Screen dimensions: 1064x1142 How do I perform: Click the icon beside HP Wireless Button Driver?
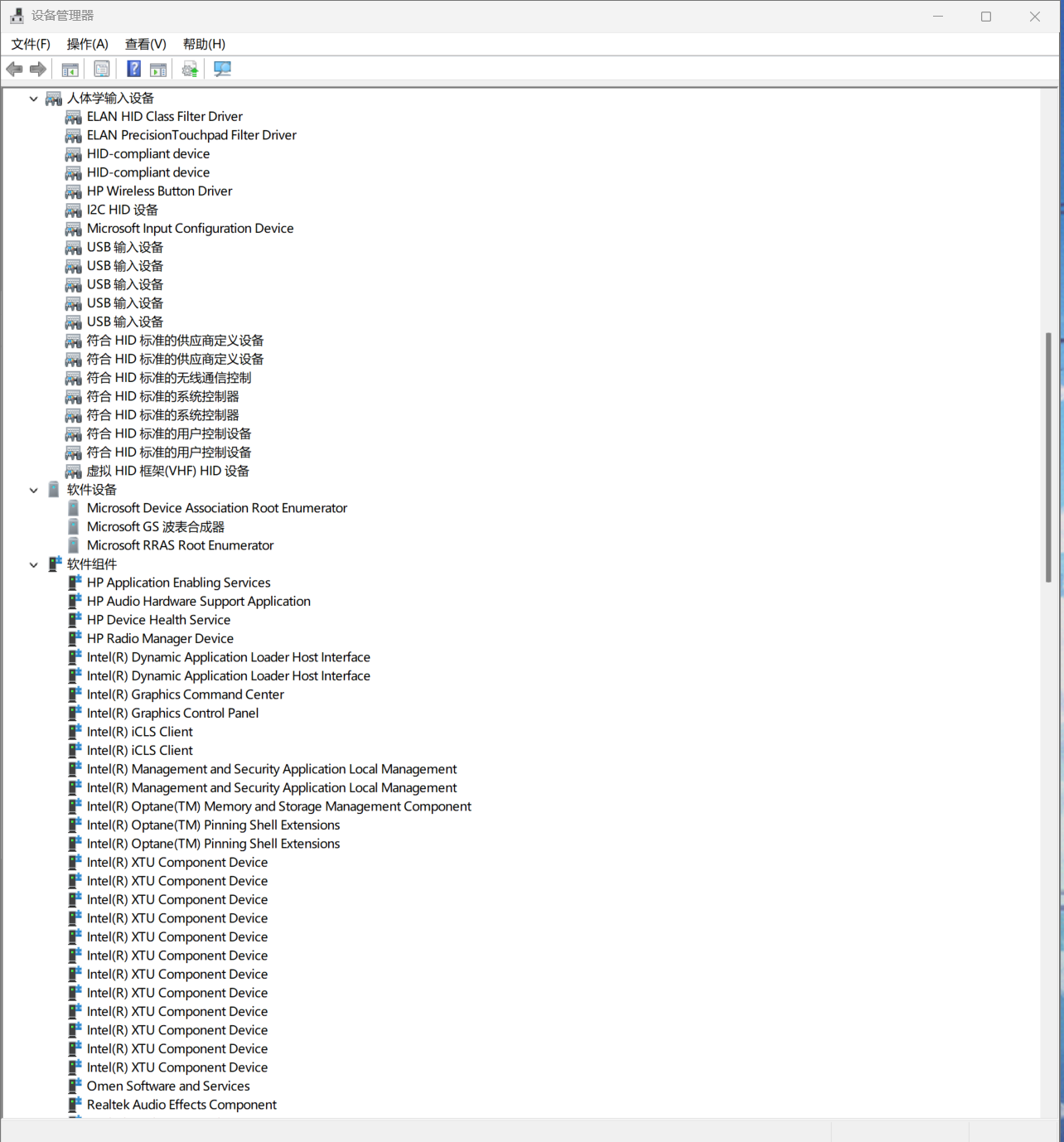coord(74,191)
